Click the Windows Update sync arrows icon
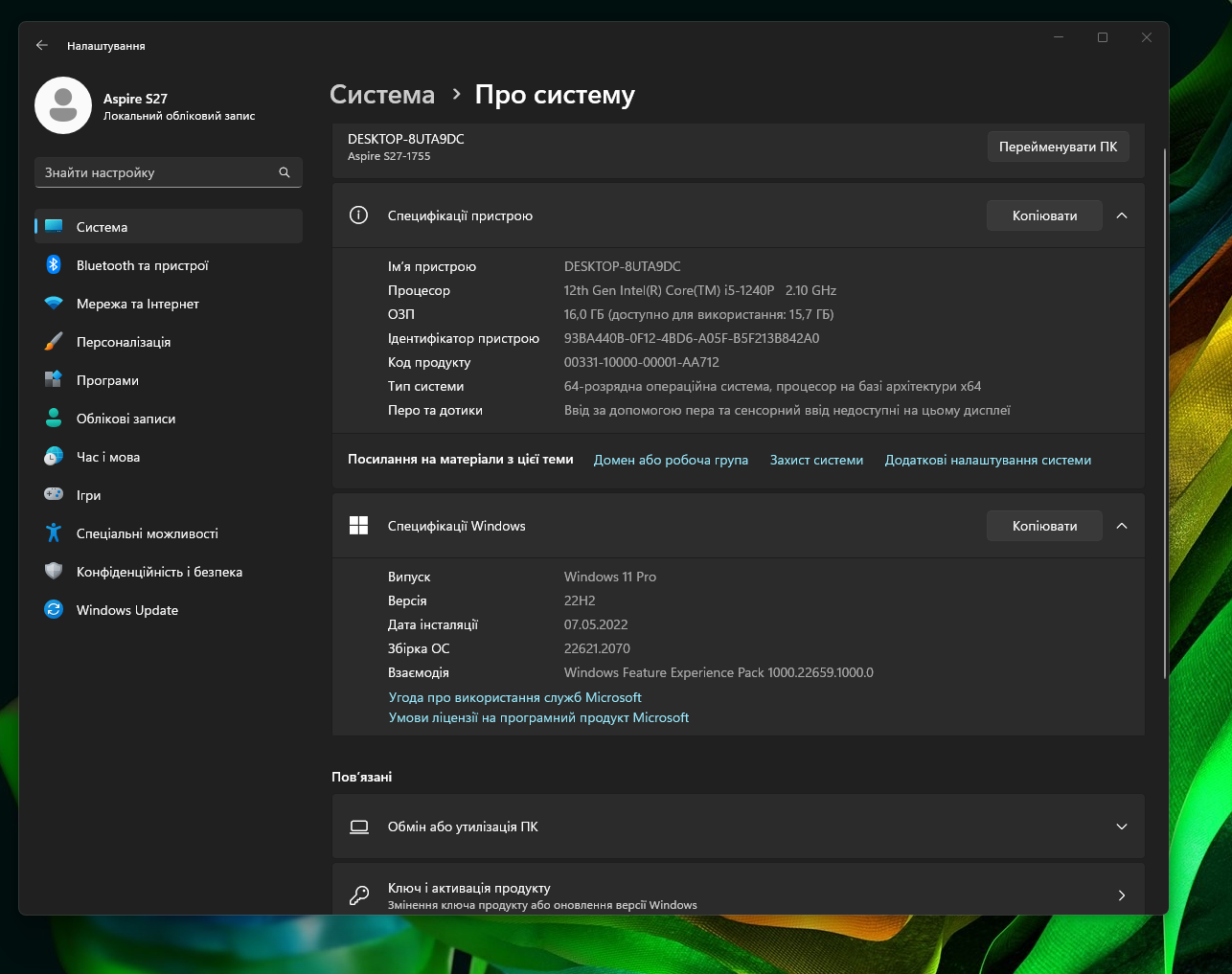Screen dimensions: 1232x974 [x=54, y=610]
